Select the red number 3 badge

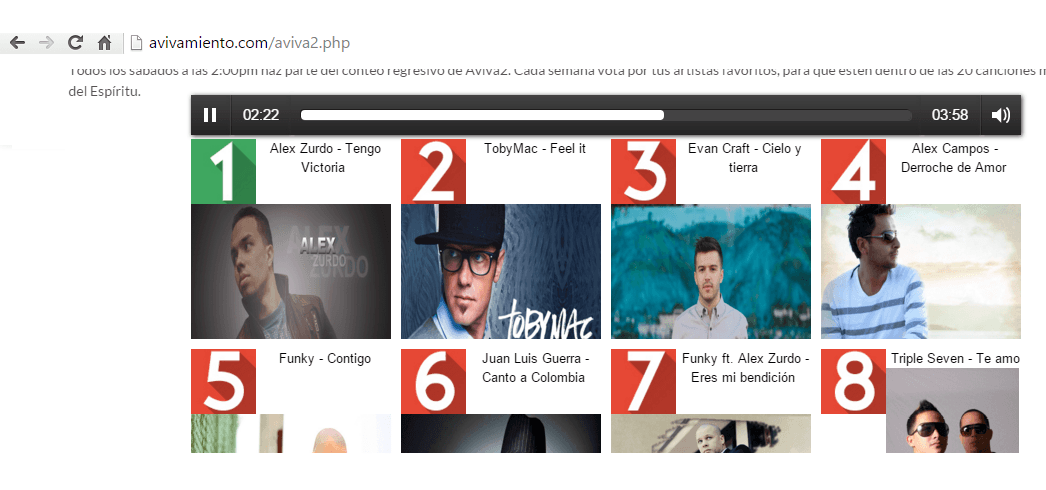644,171
